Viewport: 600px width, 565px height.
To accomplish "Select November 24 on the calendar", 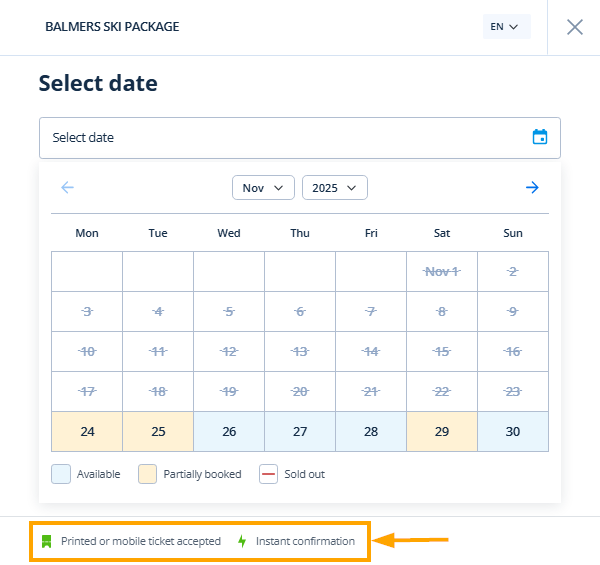I will click(x=87, y=431).
